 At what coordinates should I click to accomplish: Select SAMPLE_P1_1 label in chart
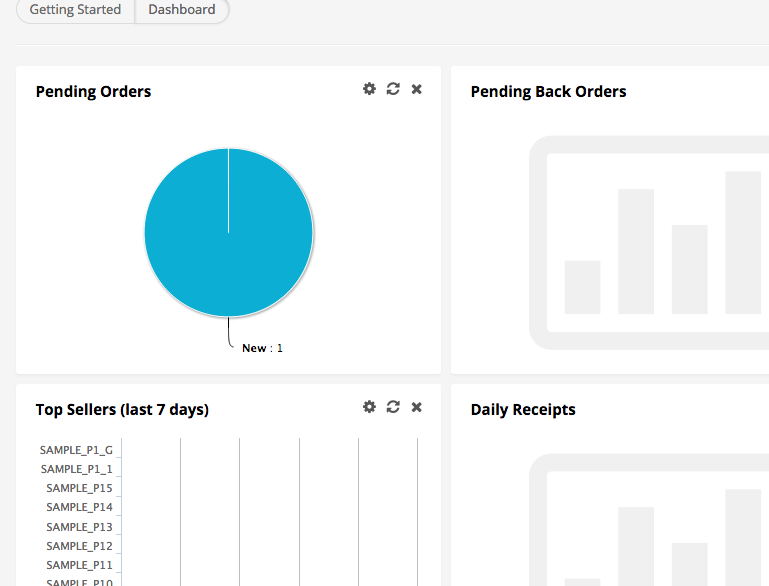[x=77, y=469]
